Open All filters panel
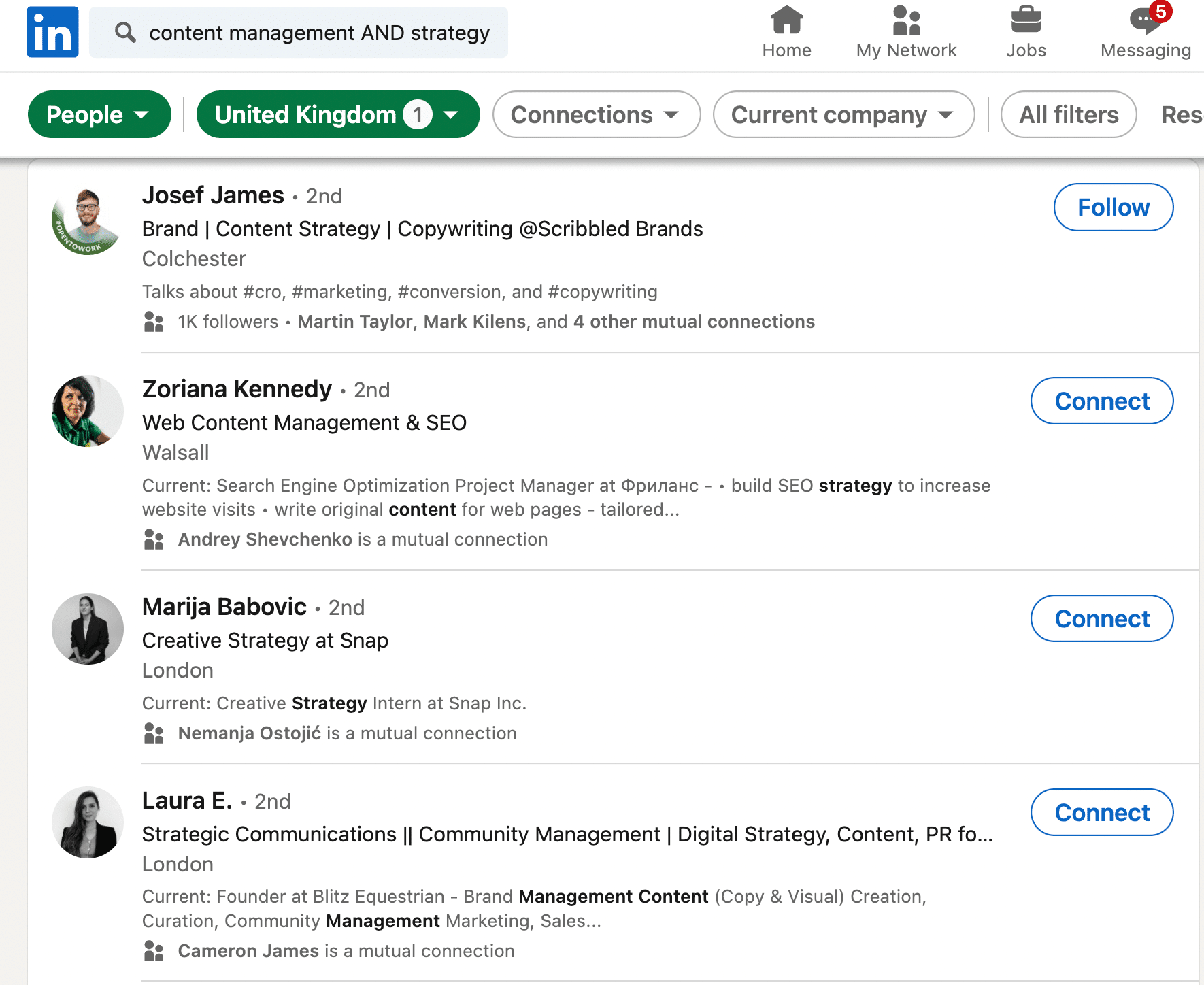The width and height of the screenshot is (1204, 985). pos(1068,114)
